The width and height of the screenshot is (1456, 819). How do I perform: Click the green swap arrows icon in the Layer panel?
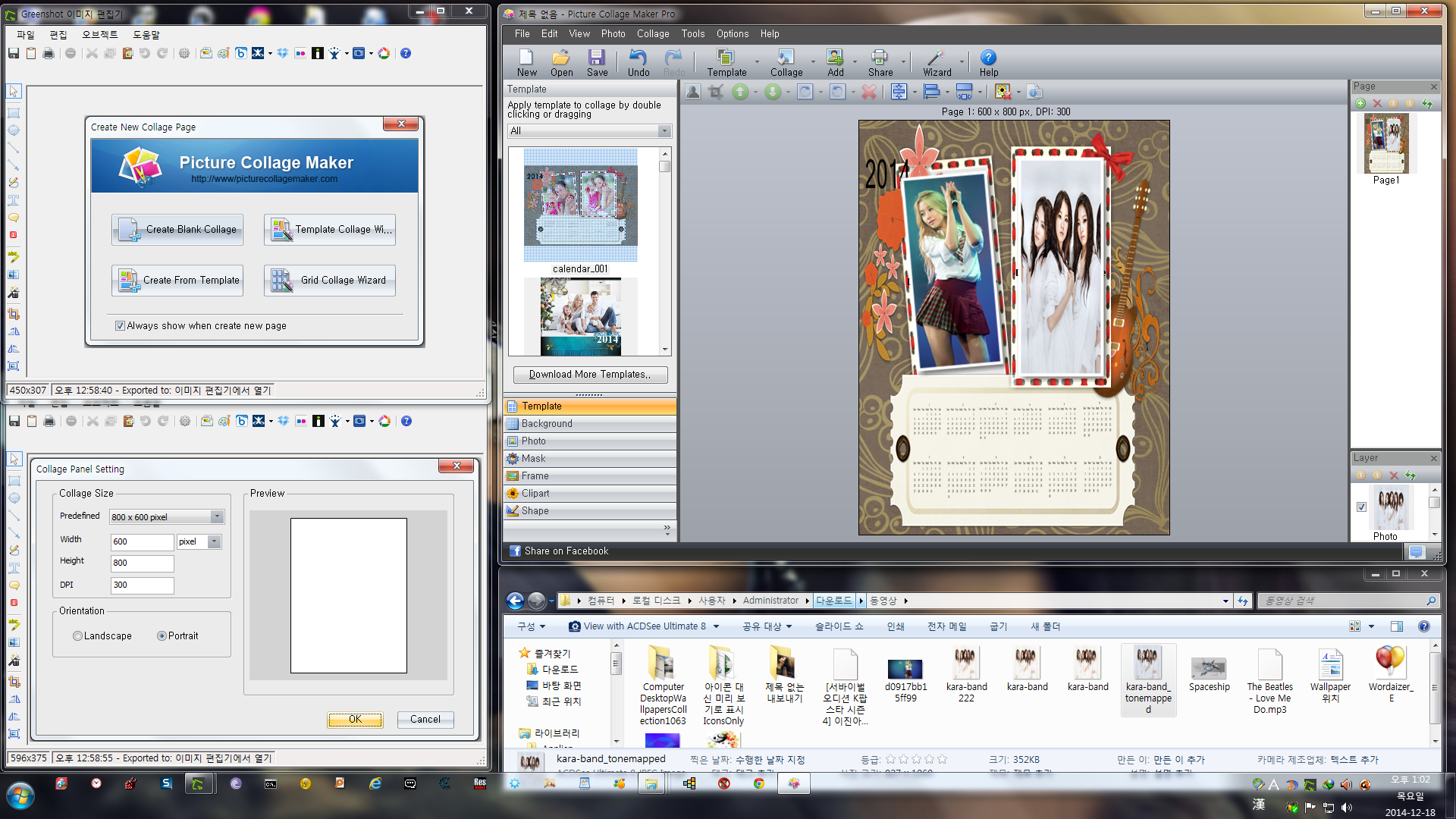coord(1410,475)
